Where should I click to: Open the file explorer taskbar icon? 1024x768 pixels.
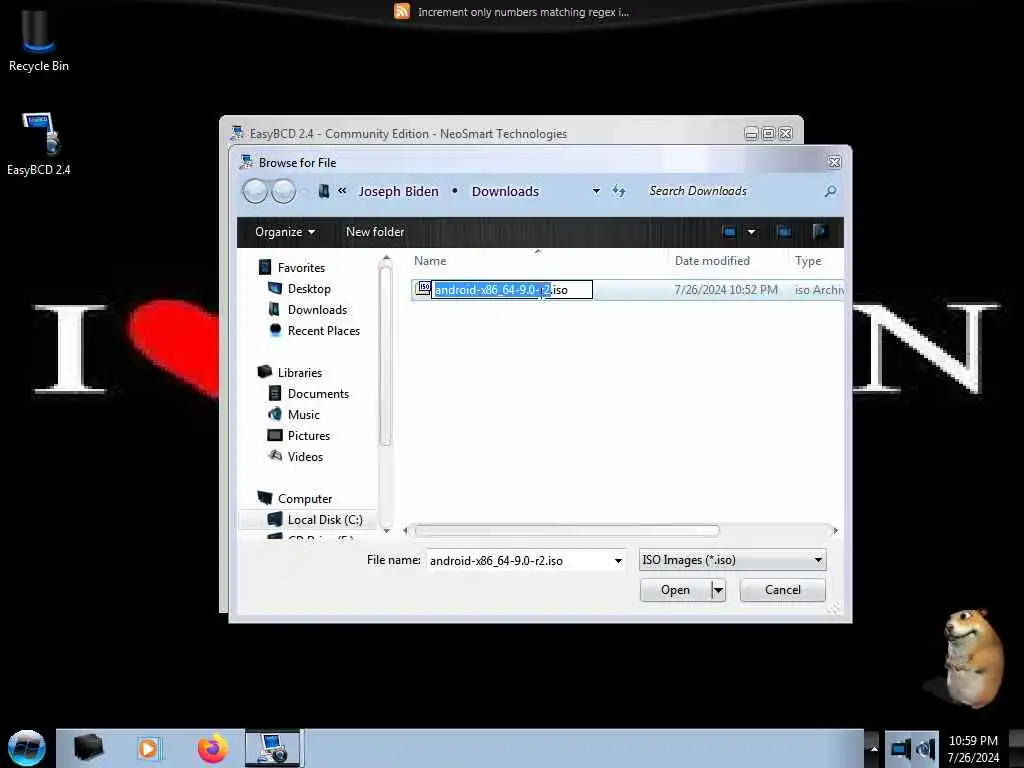(x=89, y=748)
